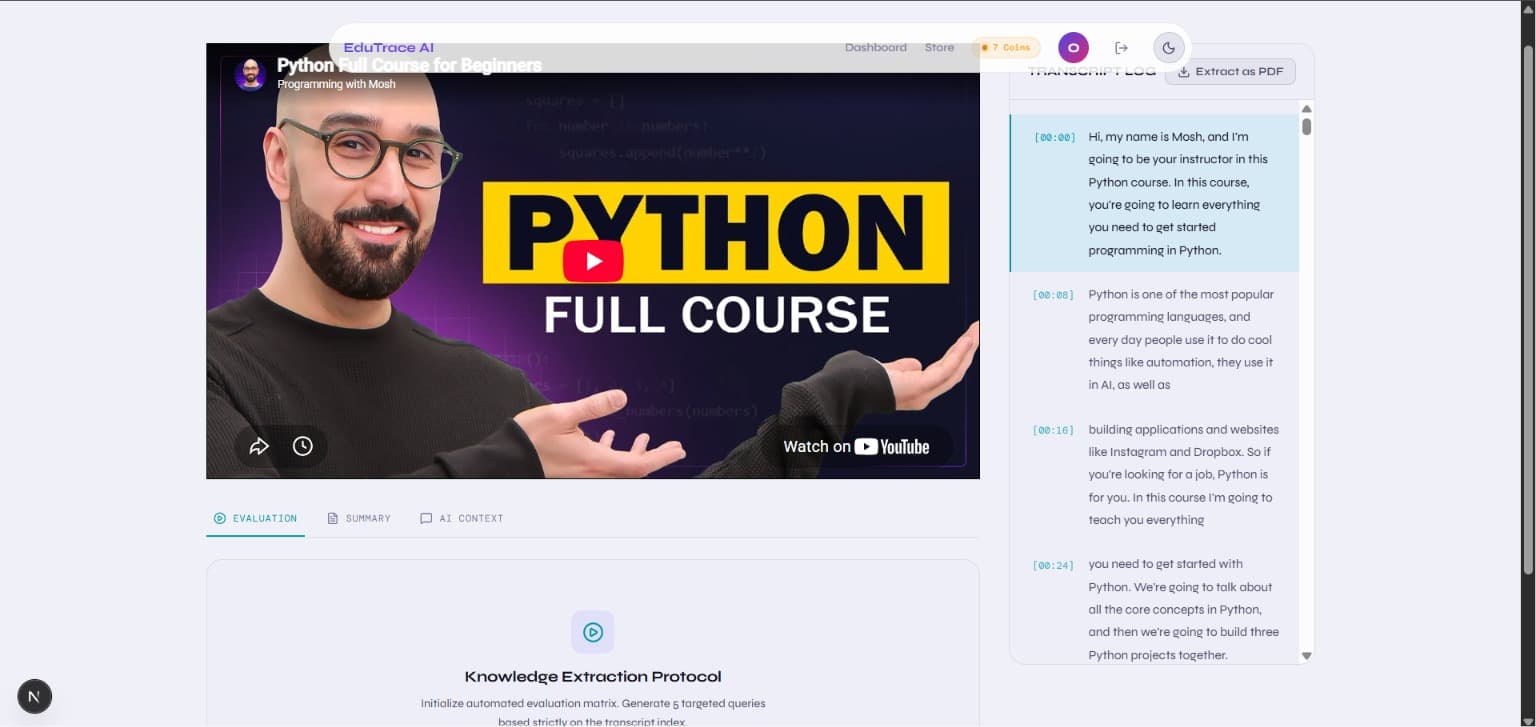Jump to the 00:08 transcript timestamp
The height and width of the screenshot is (727, 1536).
coord(1054,295)
